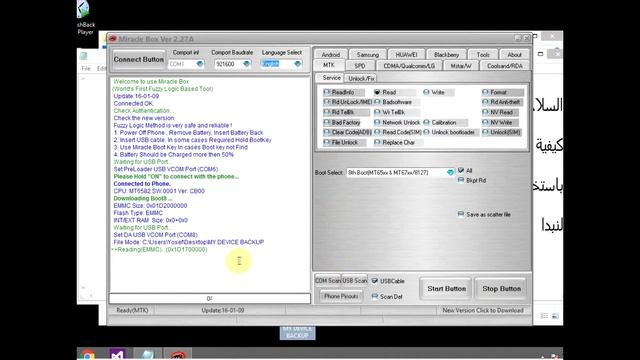
Task: Click log line 'Connected to Phone.'
Action: click(x=142, y=184)
